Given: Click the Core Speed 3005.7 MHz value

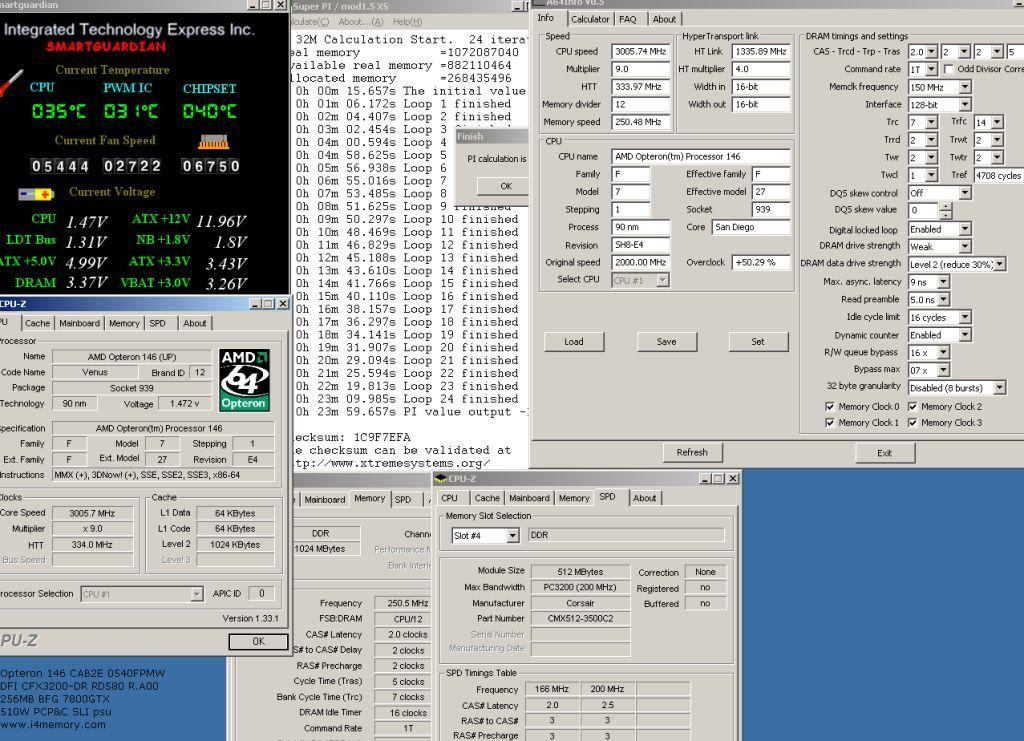Looking at the screenshot, I should (92, 514).
